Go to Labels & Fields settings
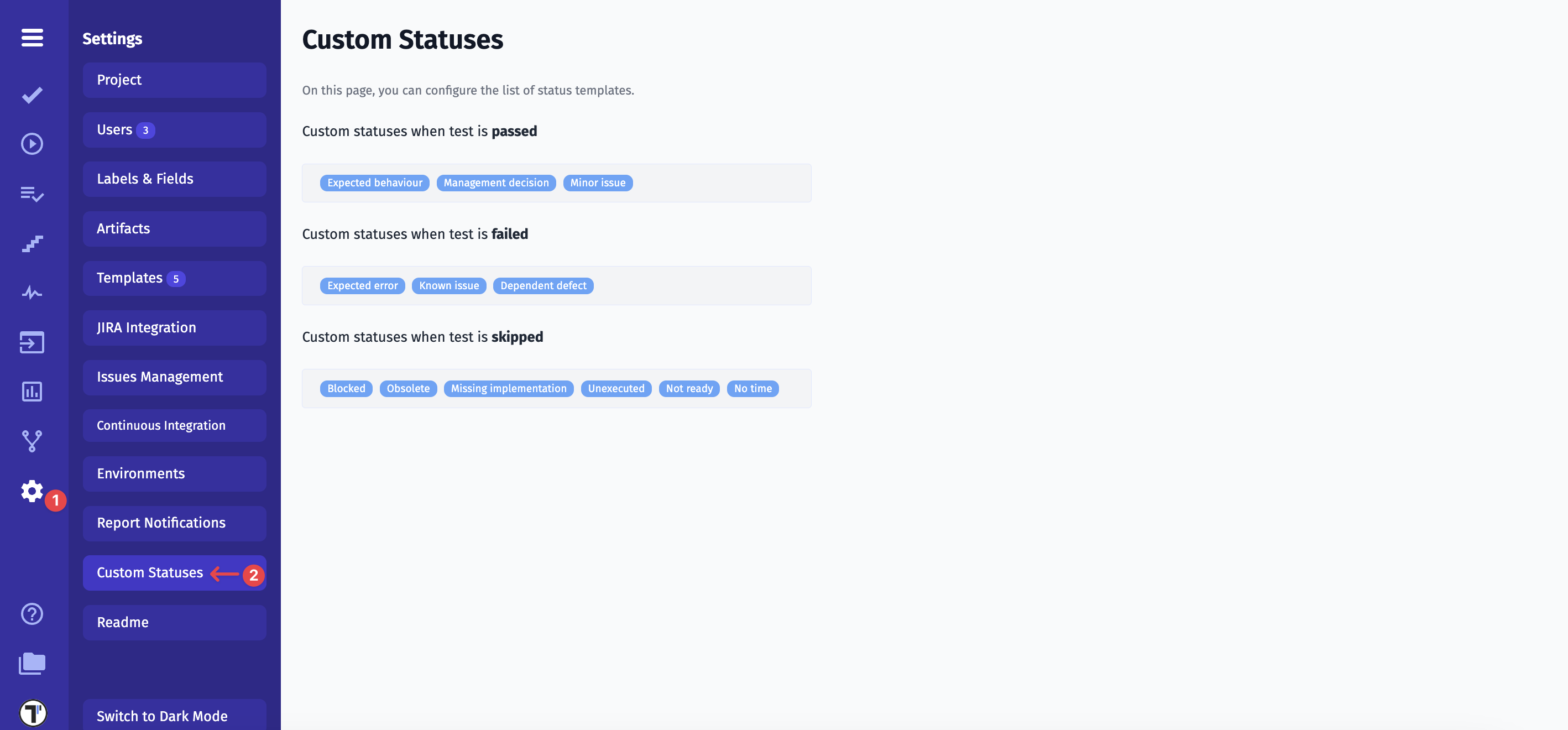1568x730 pixels. click(x=175, y=179)
